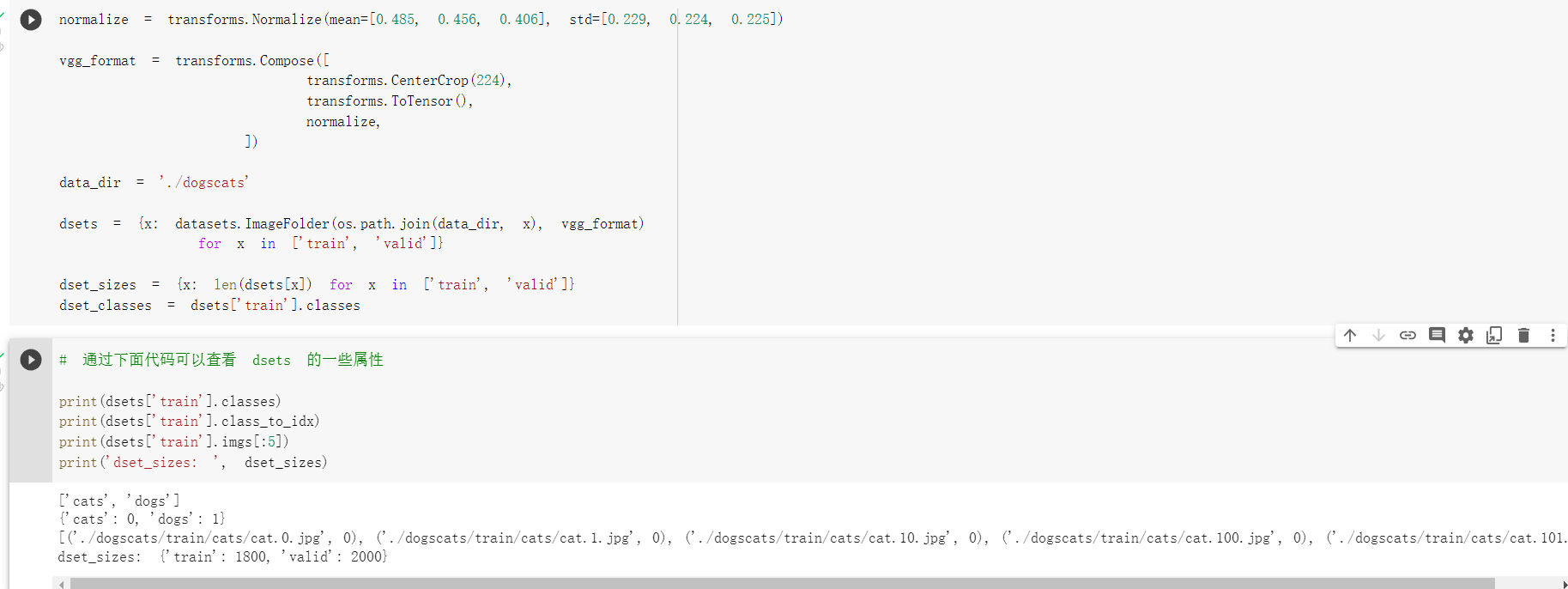
Task: Open cell editor settings gear
Action: pyautogui.click(x=1466, y=336)
